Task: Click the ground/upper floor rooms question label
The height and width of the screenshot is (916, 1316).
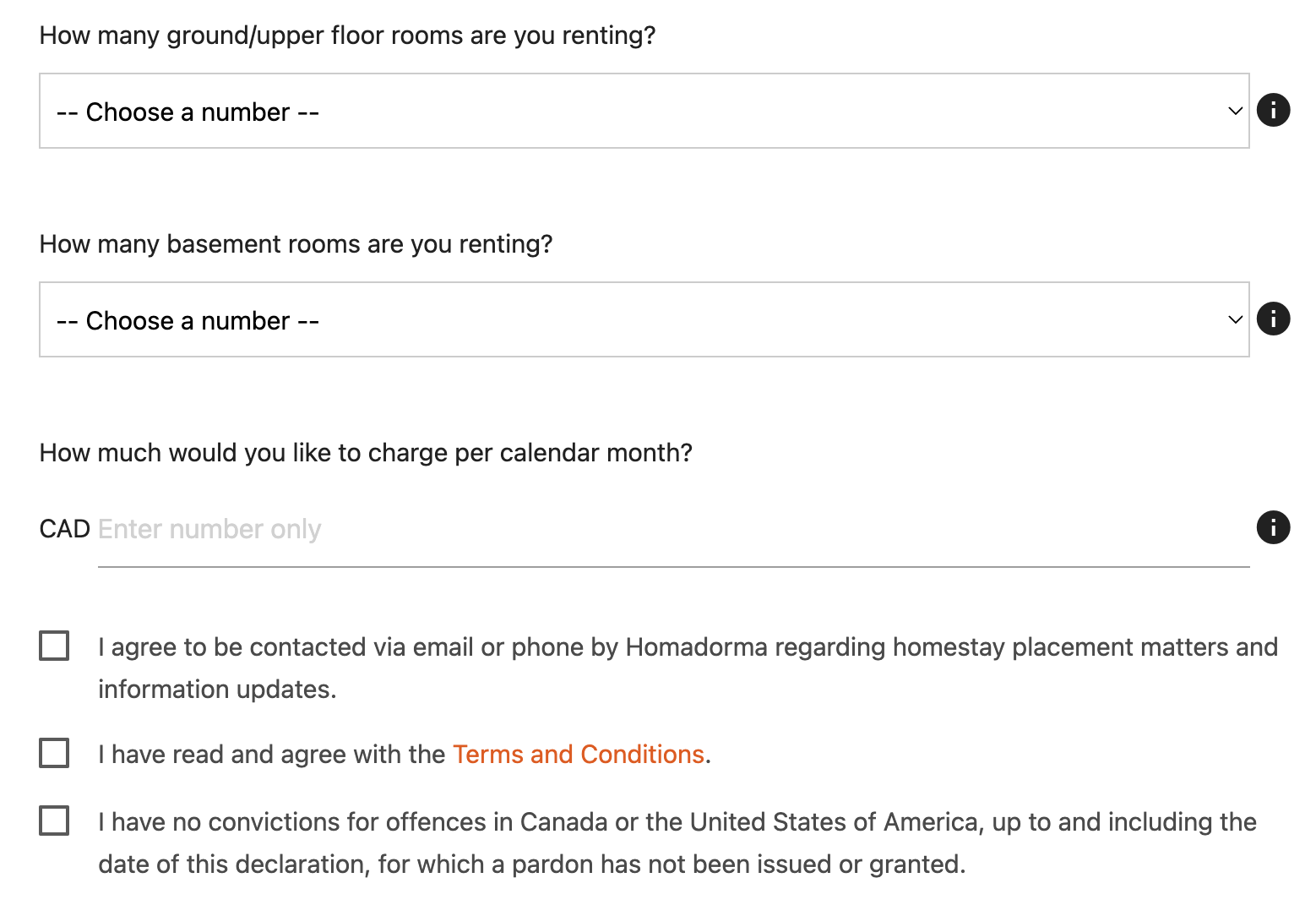Action: click(x=347, y=35)
